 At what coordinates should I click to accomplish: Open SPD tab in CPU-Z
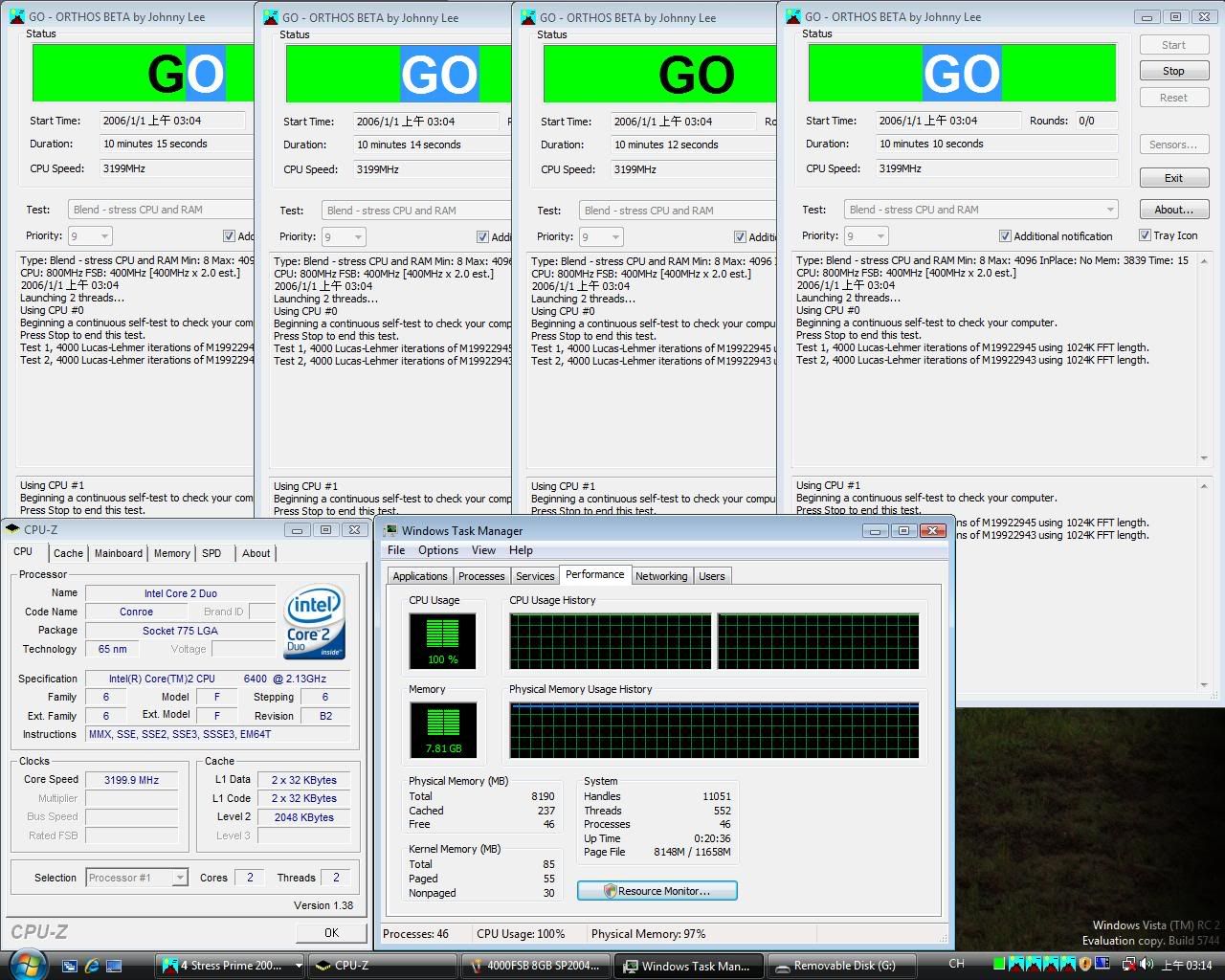coord(212,553)
